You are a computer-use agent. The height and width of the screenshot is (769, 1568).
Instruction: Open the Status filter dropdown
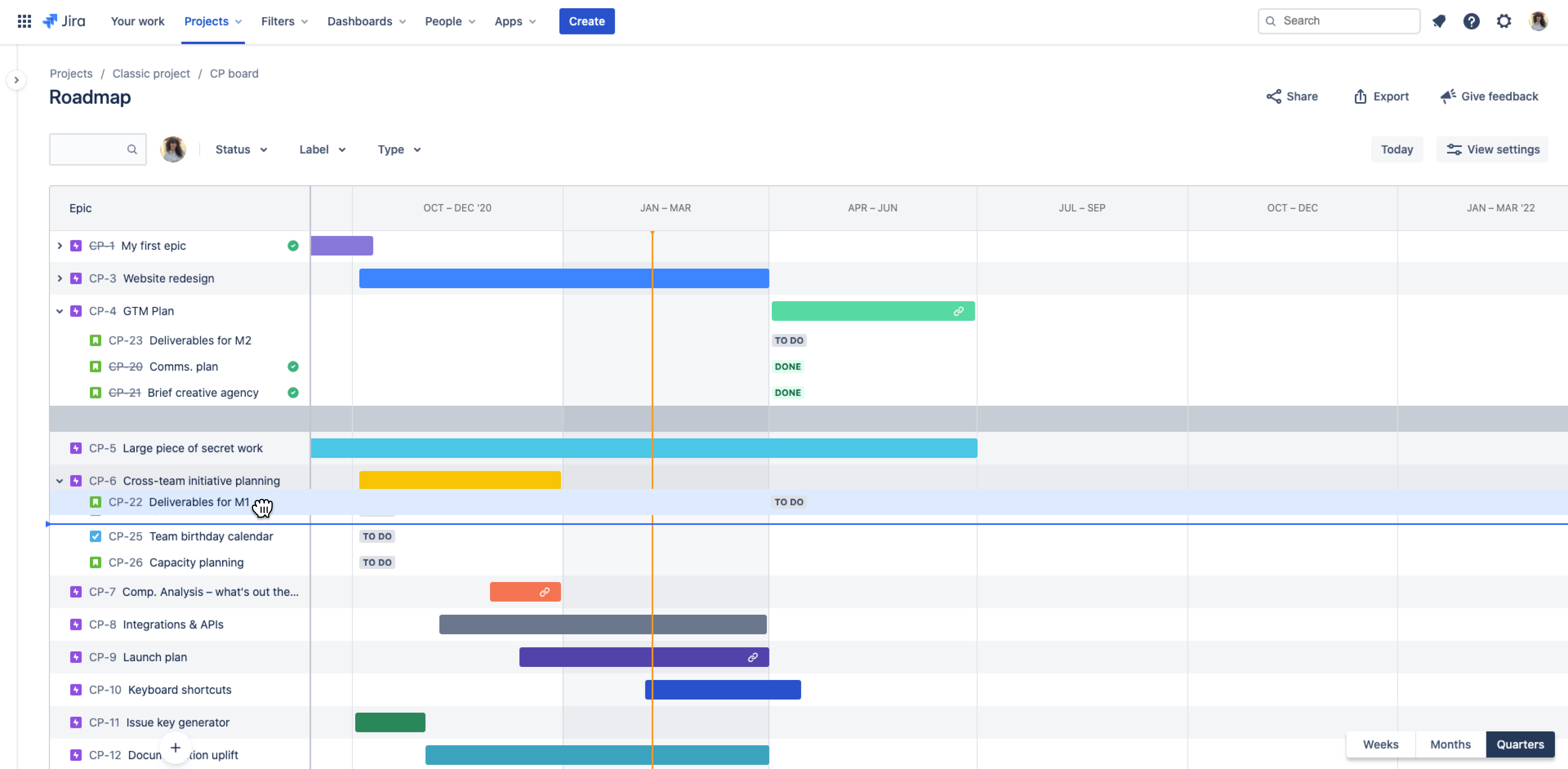pyautogui.click(x=241, y=150)
